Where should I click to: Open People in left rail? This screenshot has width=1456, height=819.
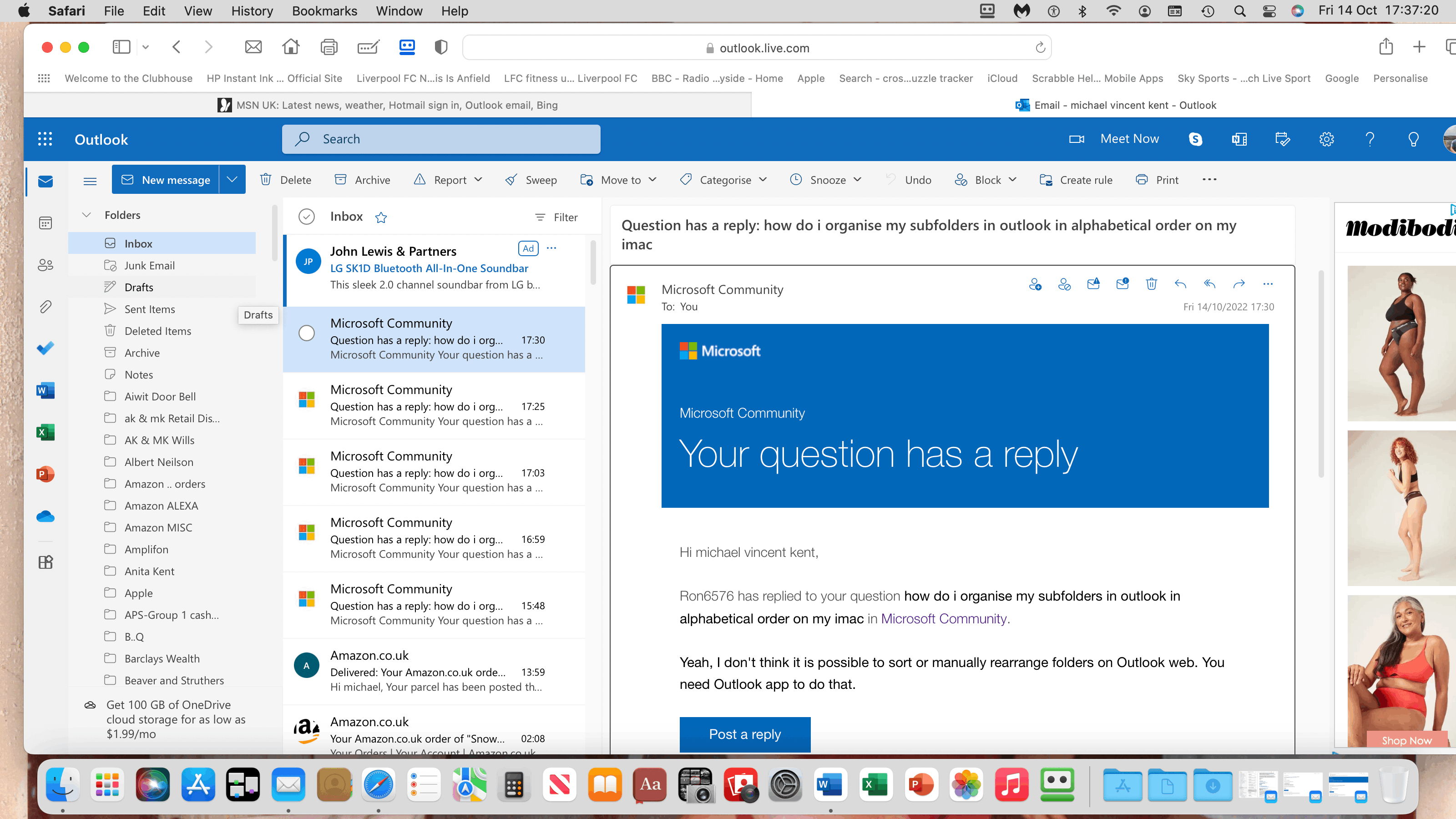tap(45, 264)
